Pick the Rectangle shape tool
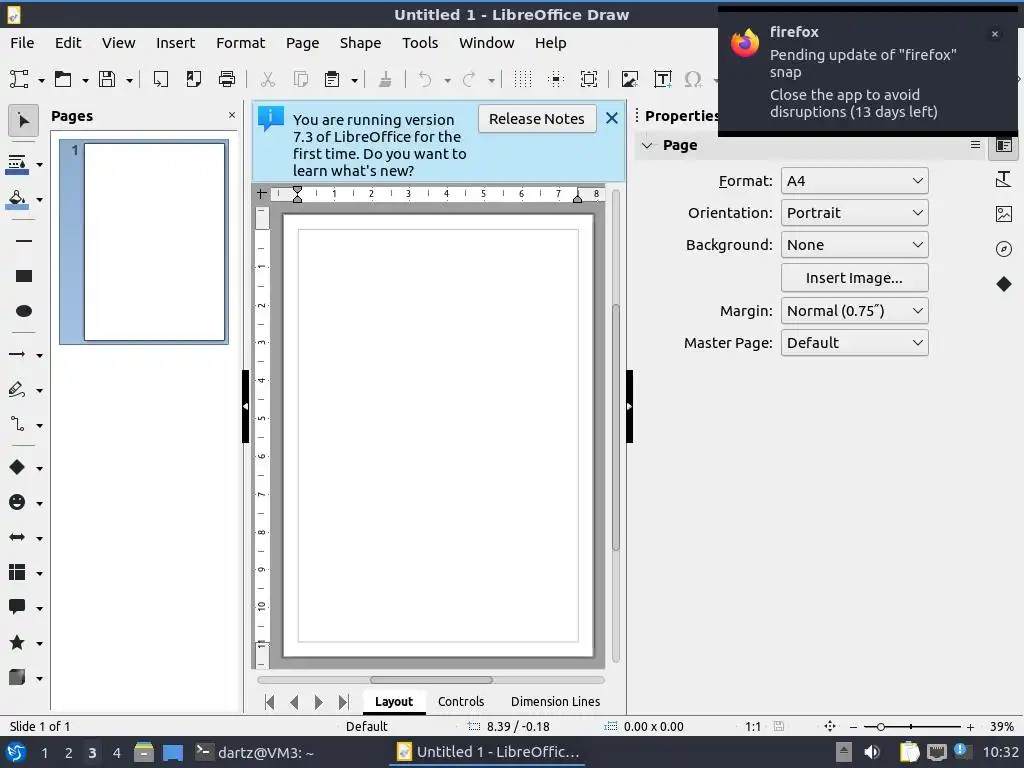 tap(24, 276)
